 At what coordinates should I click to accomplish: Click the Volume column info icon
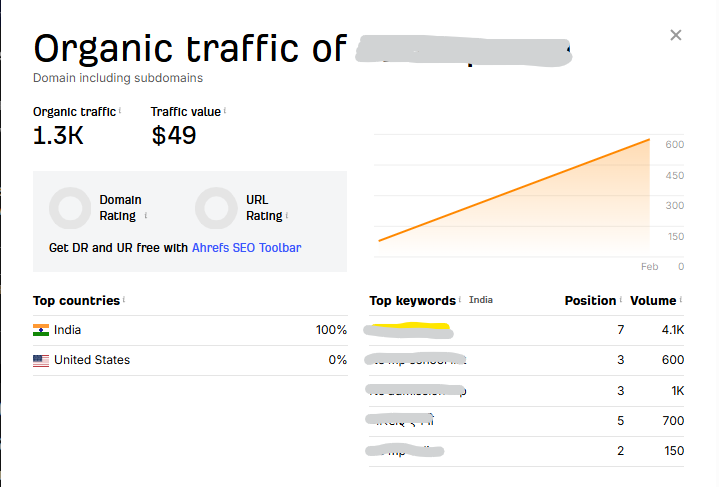681,300
